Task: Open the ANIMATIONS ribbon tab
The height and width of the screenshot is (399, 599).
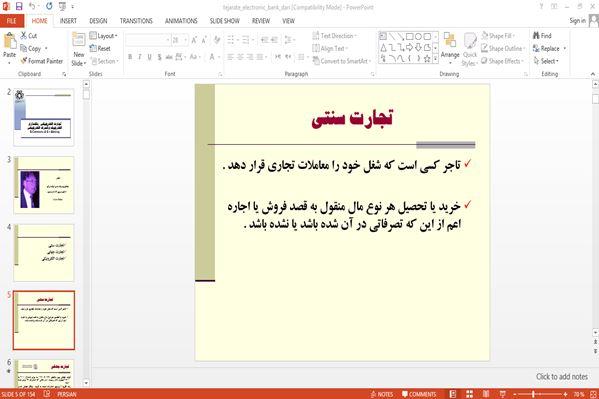Action: [x=181, y=21]
